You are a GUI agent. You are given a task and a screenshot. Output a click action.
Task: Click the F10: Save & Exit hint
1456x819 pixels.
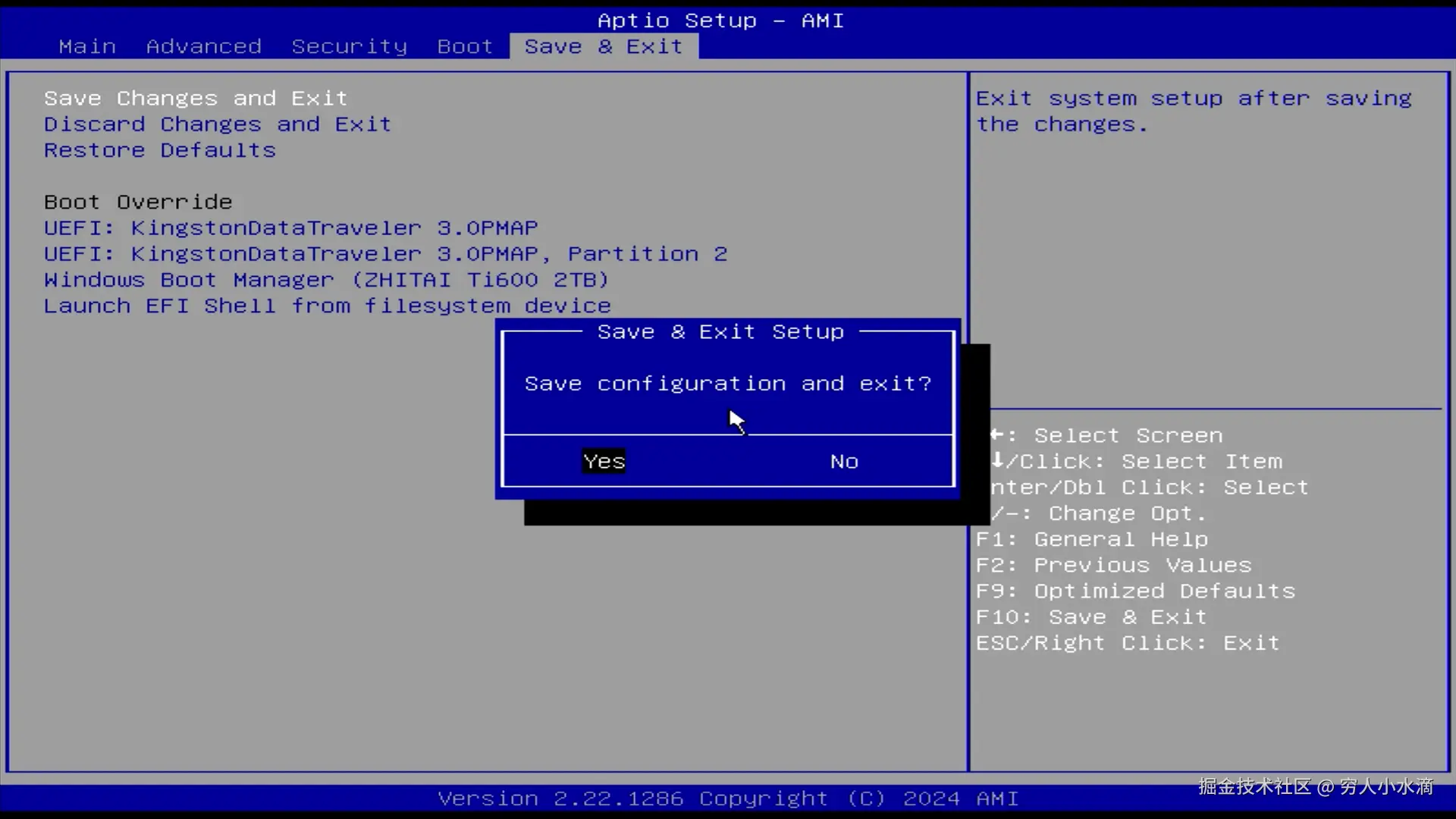[x=1090, y=617]
